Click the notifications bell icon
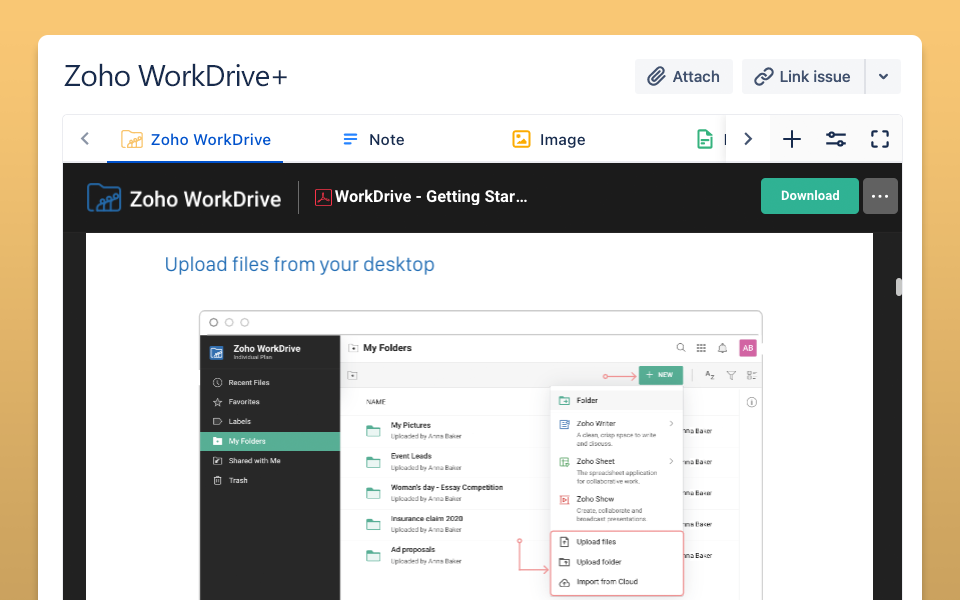This screenshot has height=600, width=960. 722,348
